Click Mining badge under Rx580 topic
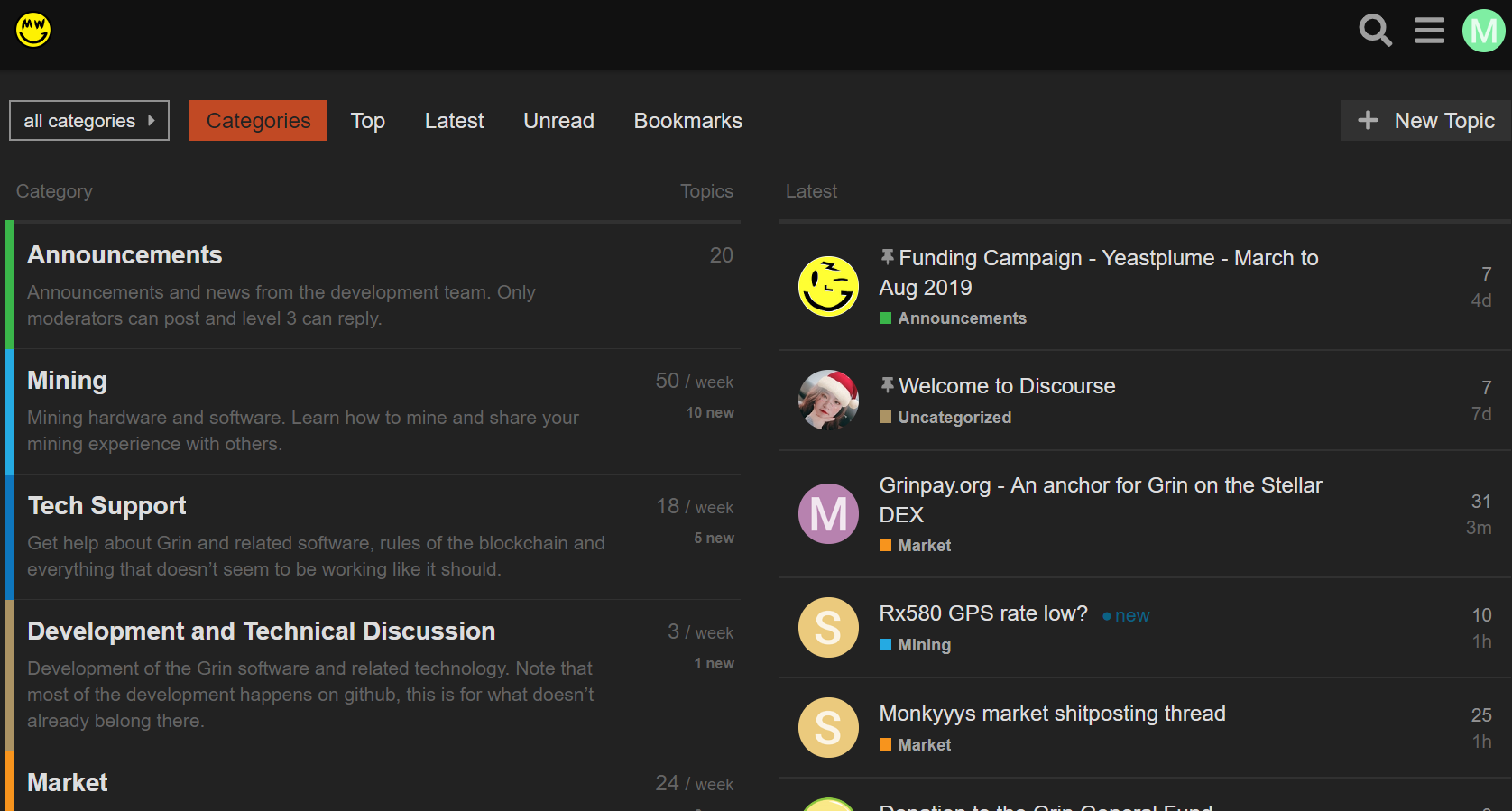This screenshot has height=811, width=1512. [915, 645]
